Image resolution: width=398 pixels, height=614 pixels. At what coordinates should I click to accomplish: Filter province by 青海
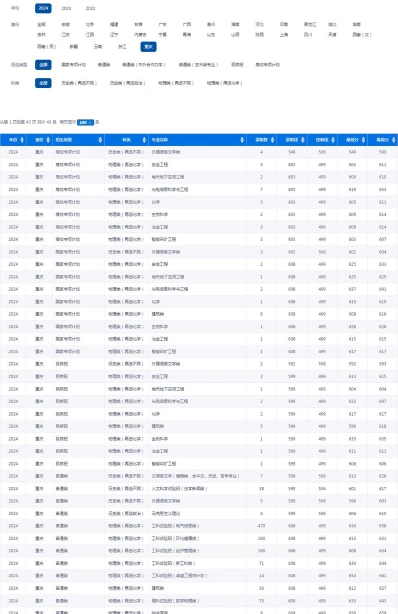[x=187, y=35]
